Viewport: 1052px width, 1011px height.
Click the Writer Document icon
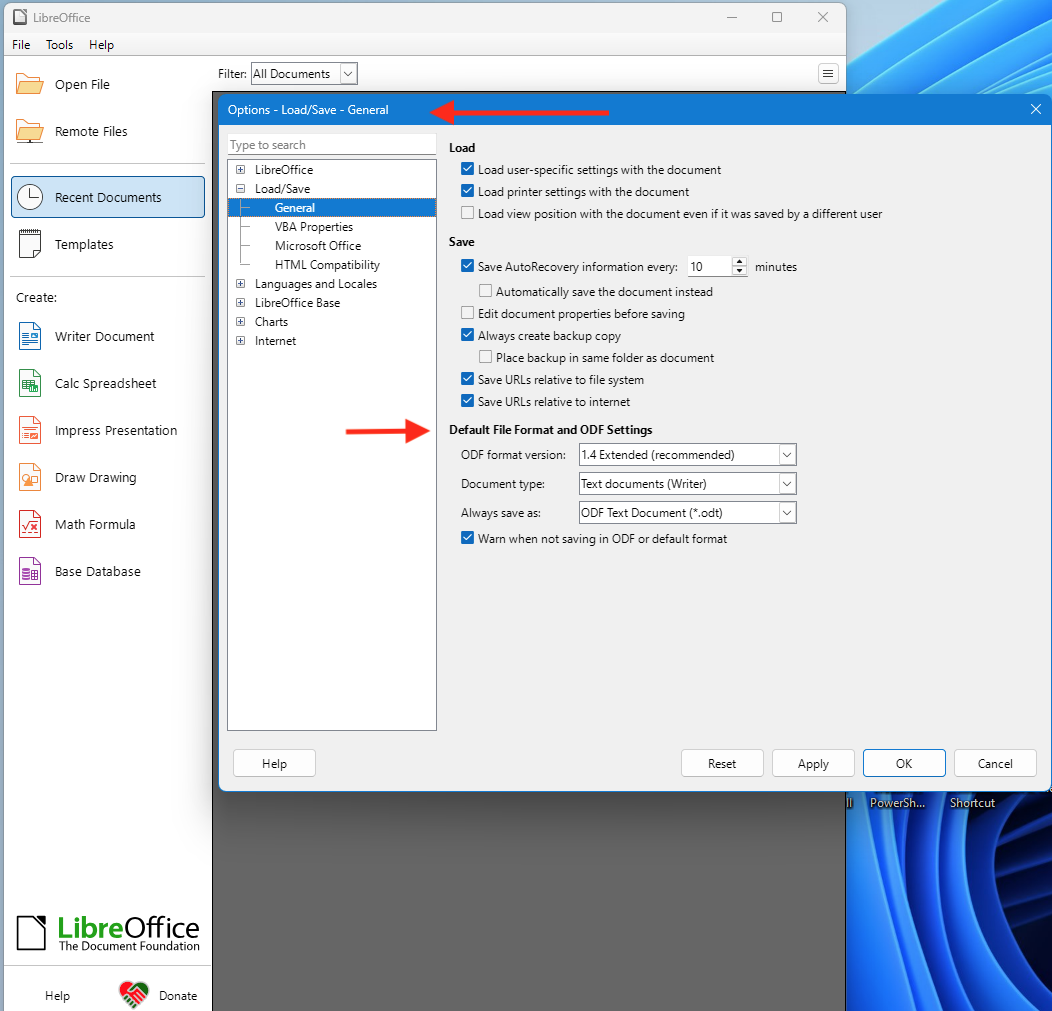pyautogui.click(x=30, y=336)
